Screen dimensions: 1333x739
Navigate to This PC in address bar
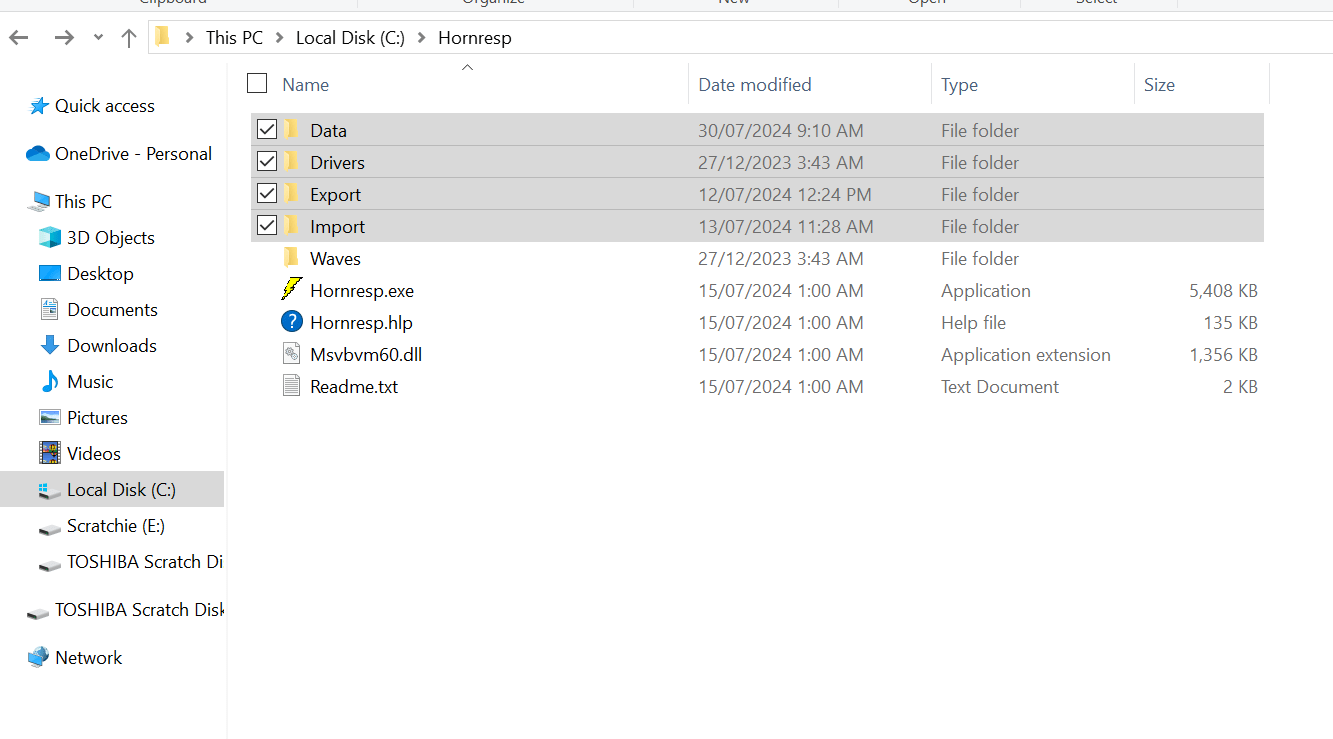[235, 38]
